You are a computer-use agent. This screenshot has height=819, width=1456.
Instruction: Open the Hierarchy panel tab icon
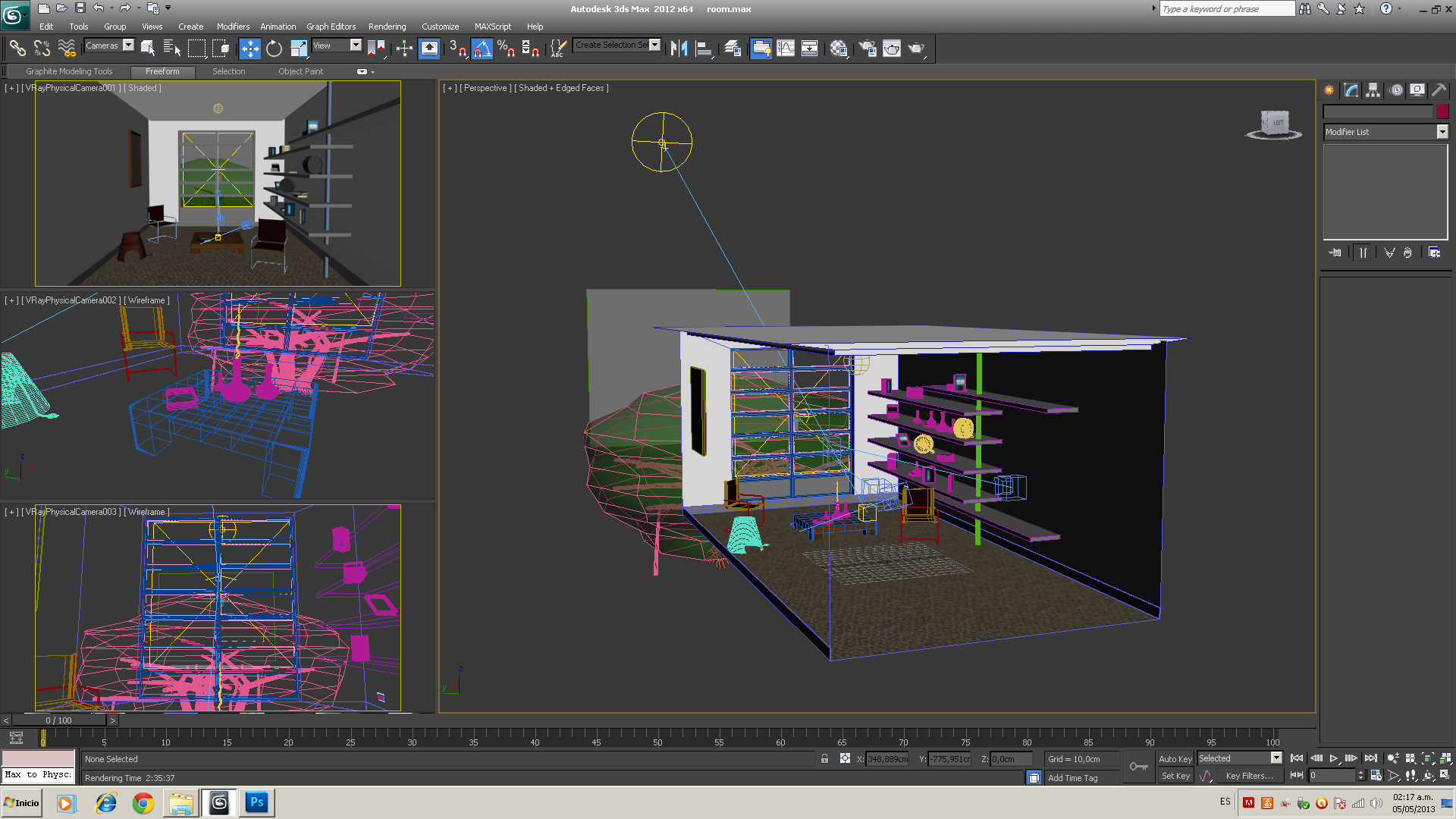(1373, 90)
